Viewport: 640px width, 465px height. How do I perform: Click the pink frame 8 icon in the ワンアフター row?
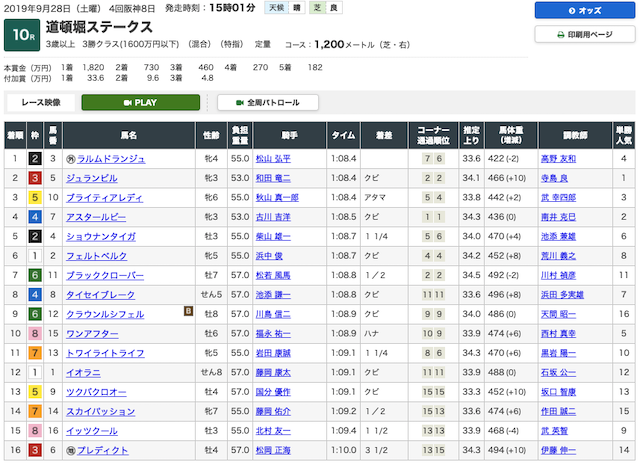point(35,334)
